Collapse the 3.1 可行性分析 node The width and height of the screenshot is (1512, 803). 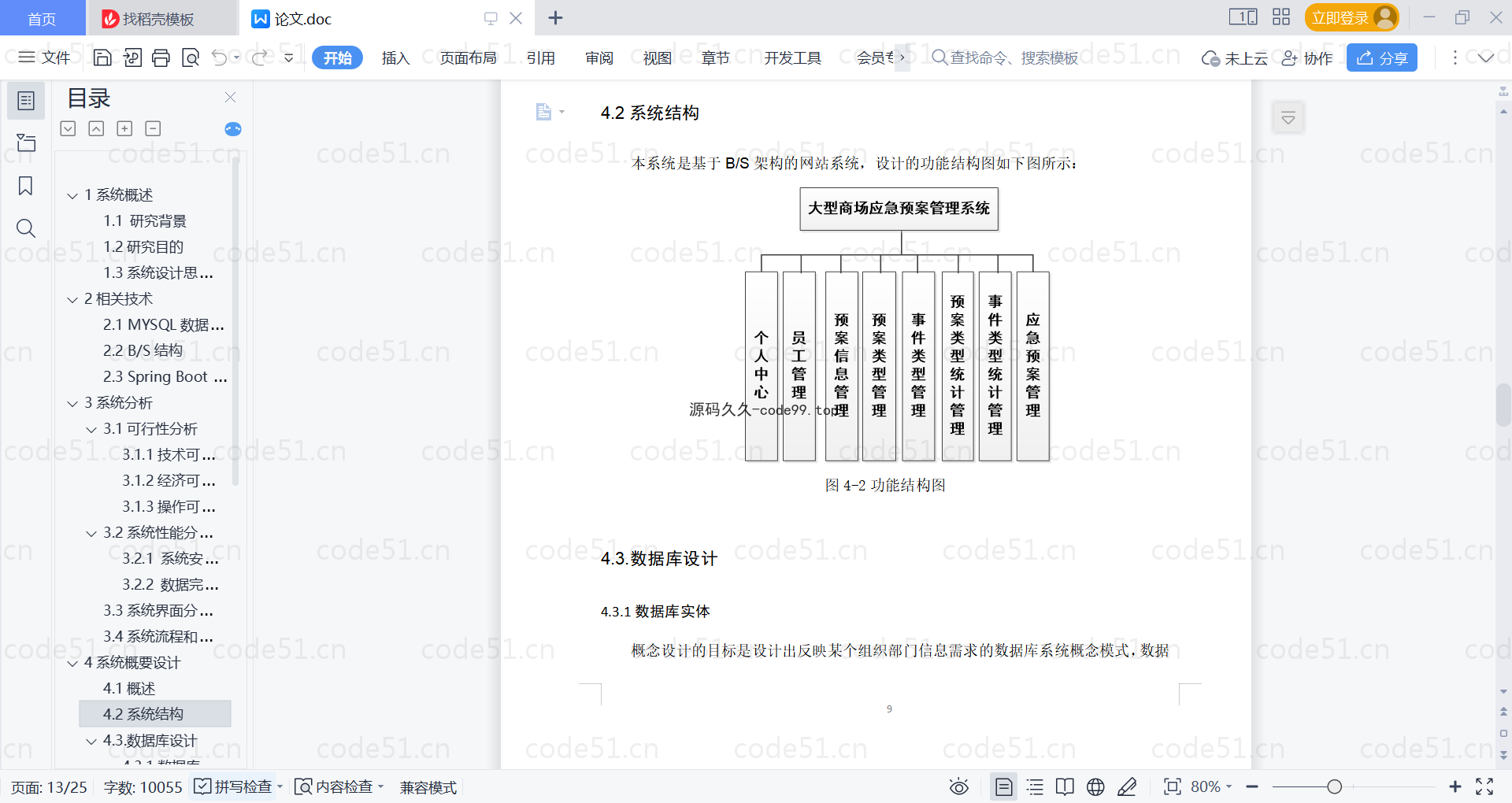[91, 429]
